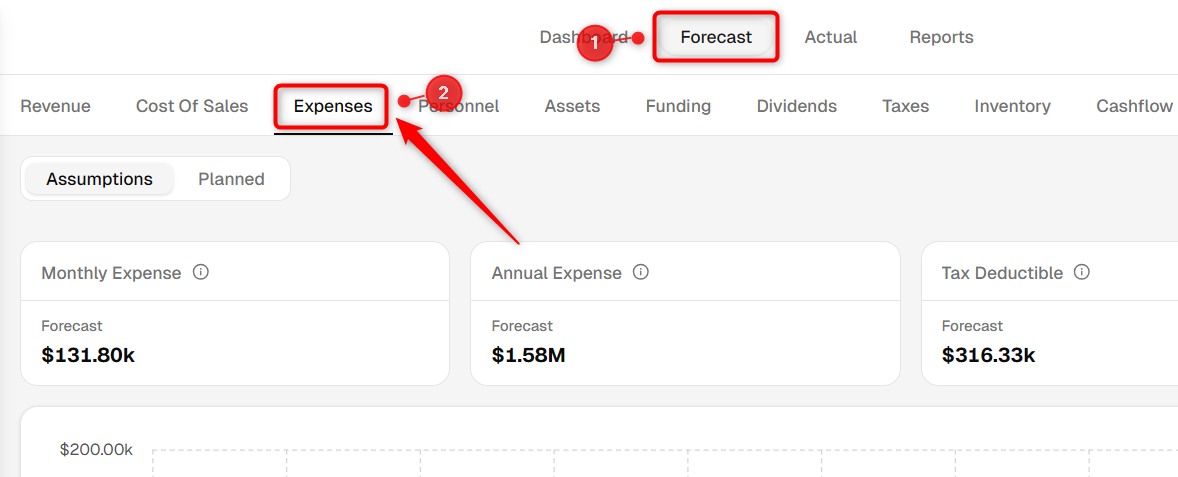Click info icon beside Annual Expense
This screenshot has width=1178, height=477.
point(641,272)
